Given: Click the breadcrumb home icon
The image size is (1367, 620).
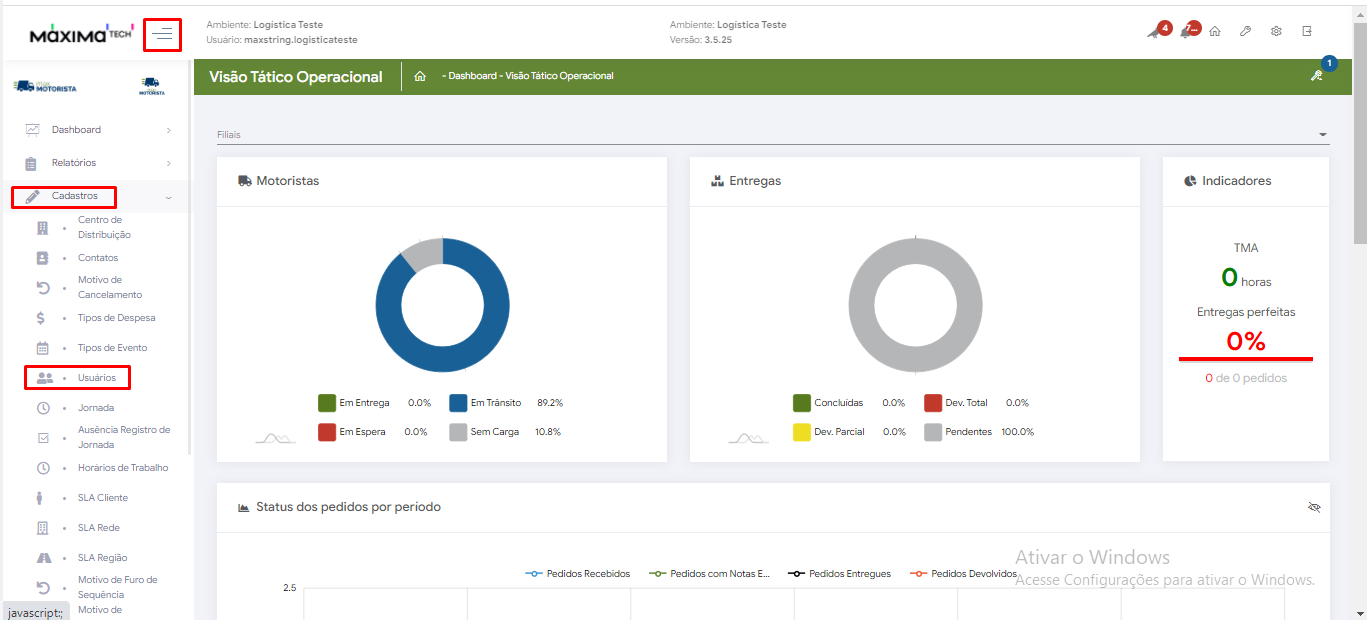Looking at the screenshot, I should tap(420, 76).
